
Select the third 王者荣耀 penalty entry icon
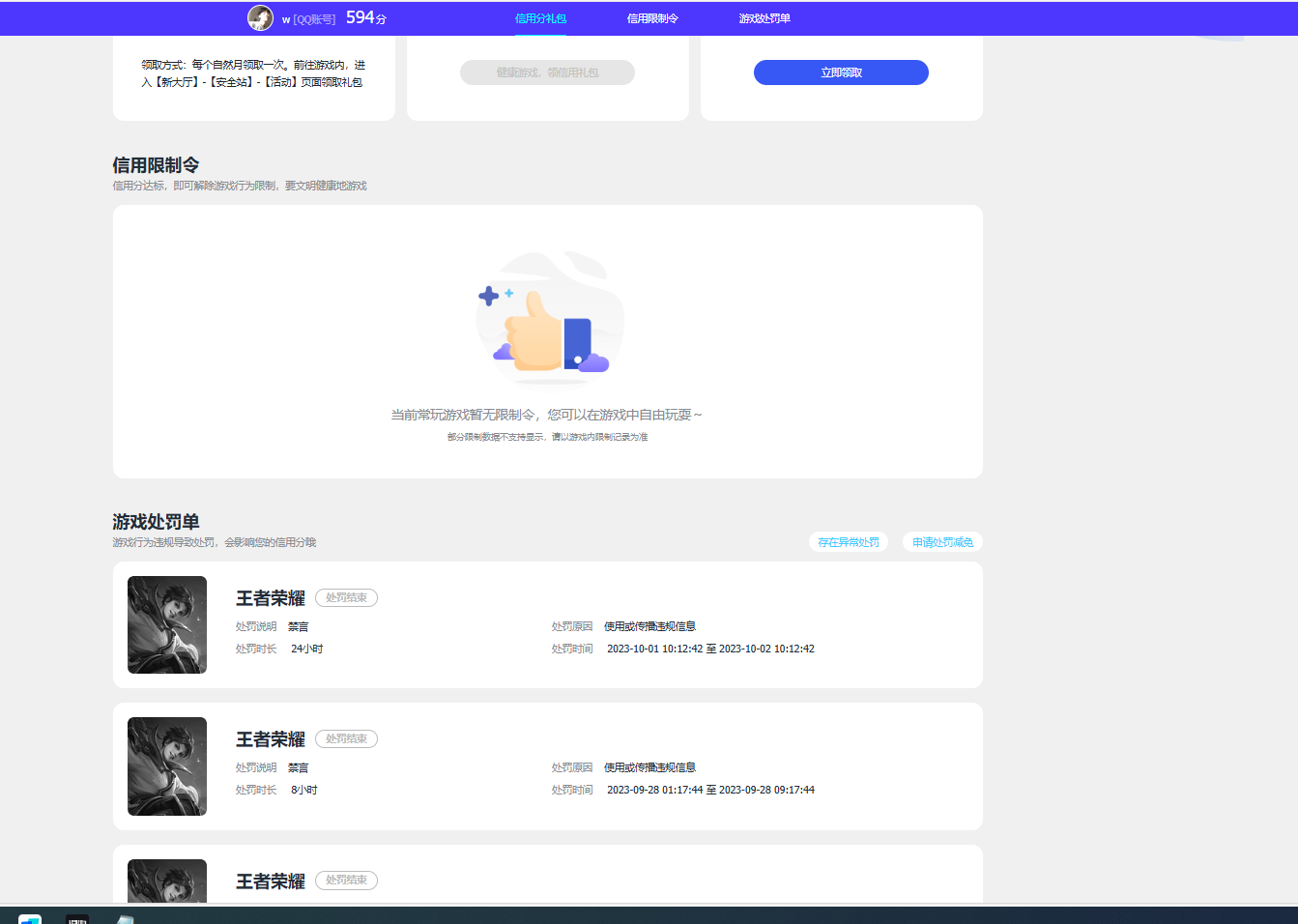click(x=166, y=884)
